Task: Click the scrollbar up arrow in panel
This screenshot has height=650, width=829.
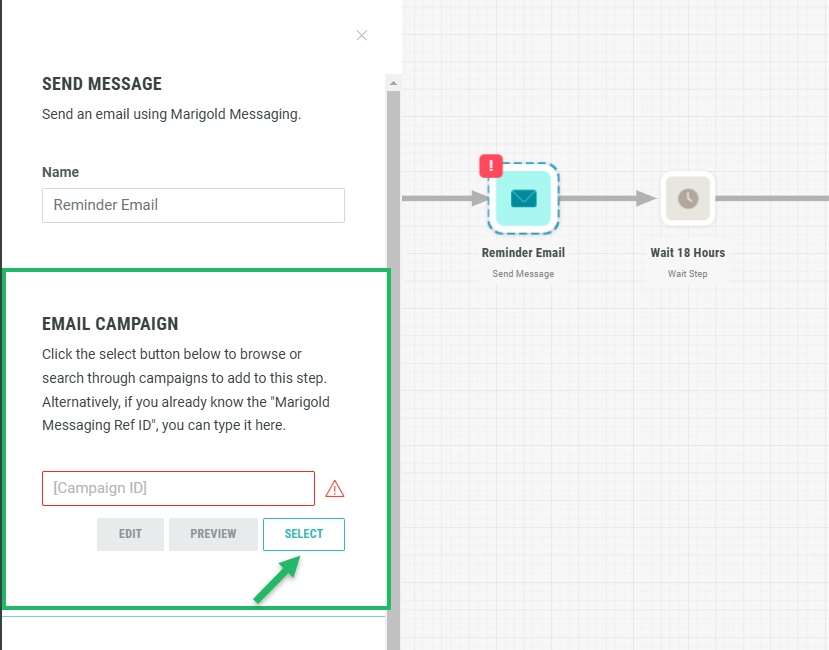Action: pos(394,83)
